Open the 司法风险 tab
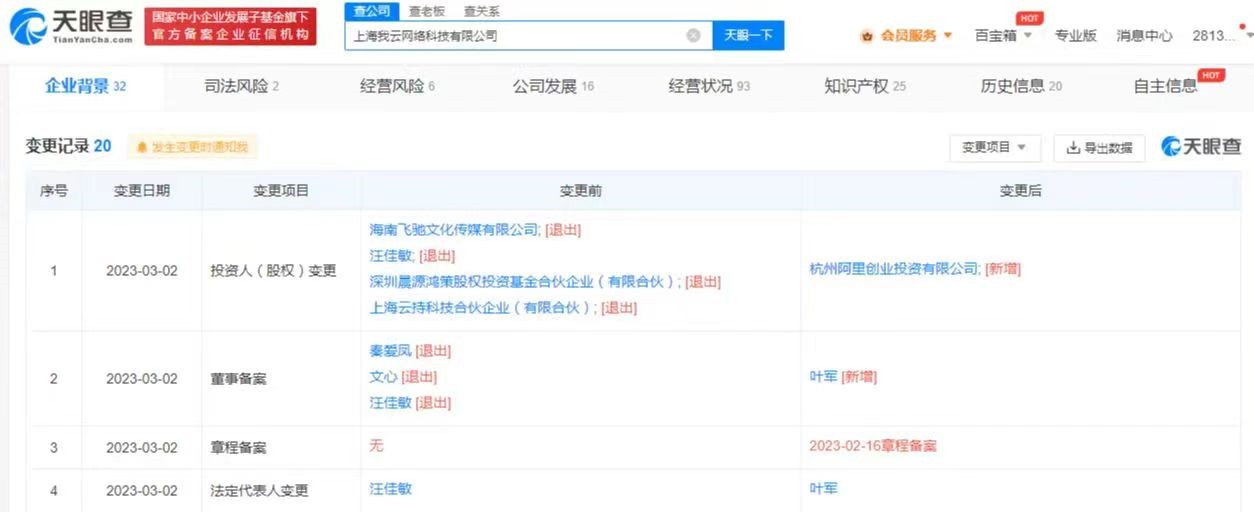 click(x=241, y=86)
